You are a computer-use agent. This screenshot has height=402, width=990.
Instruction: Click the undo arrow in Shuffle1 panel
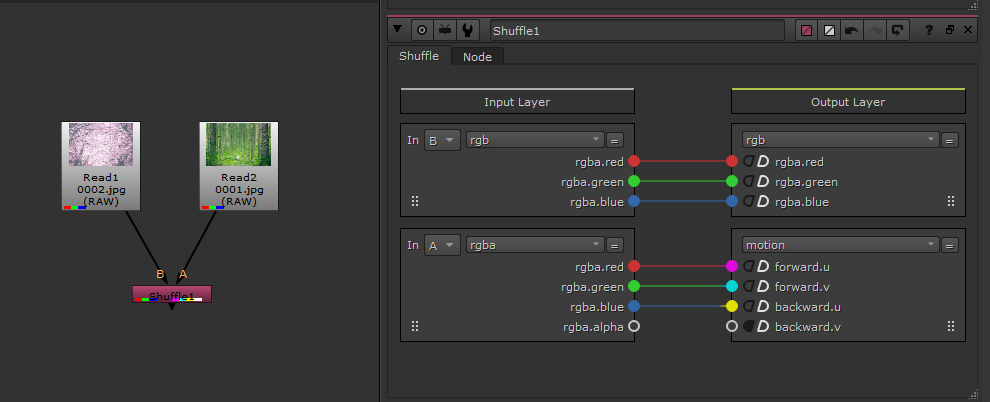point(852,31)
